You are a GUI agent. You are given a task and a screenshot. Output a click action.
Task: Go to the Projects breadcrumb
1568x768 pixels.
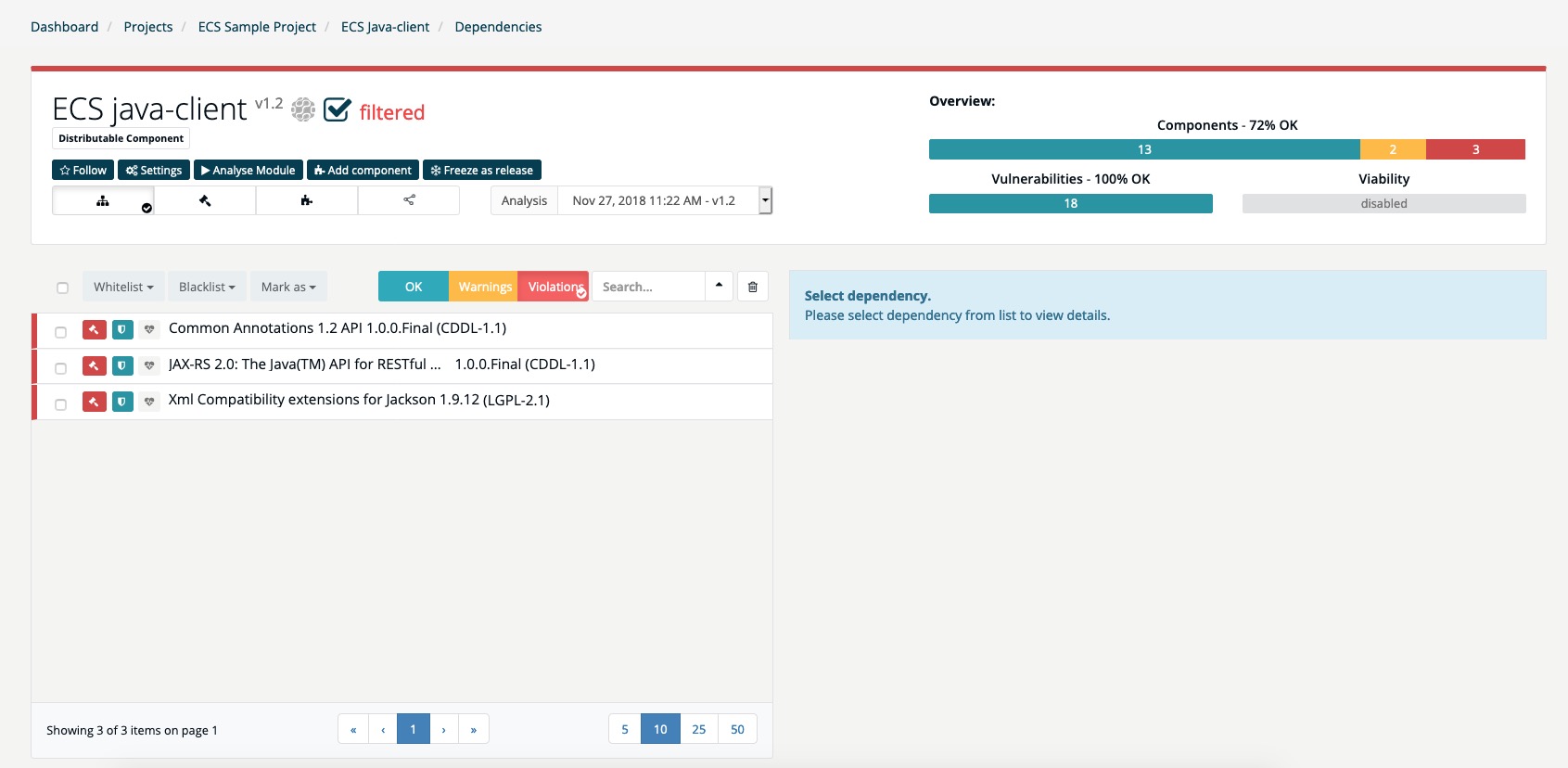tap(148, 27)
